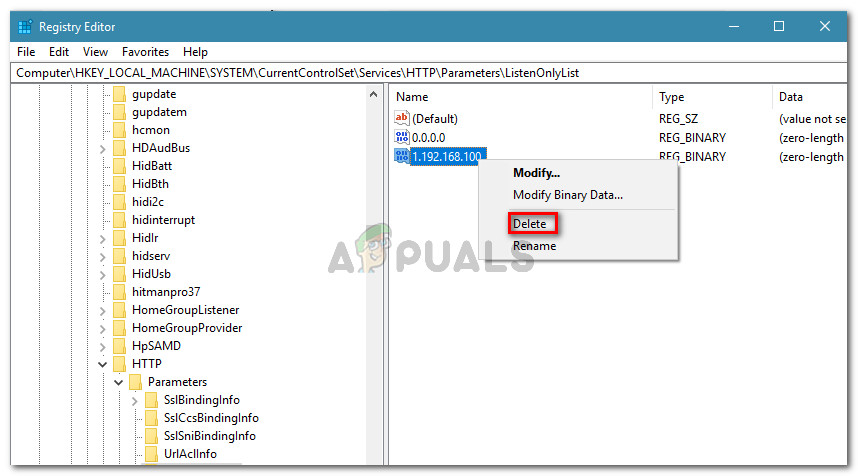Select the HDAudBus folder icon
This screenshot has width=858, height=476.
119,148
